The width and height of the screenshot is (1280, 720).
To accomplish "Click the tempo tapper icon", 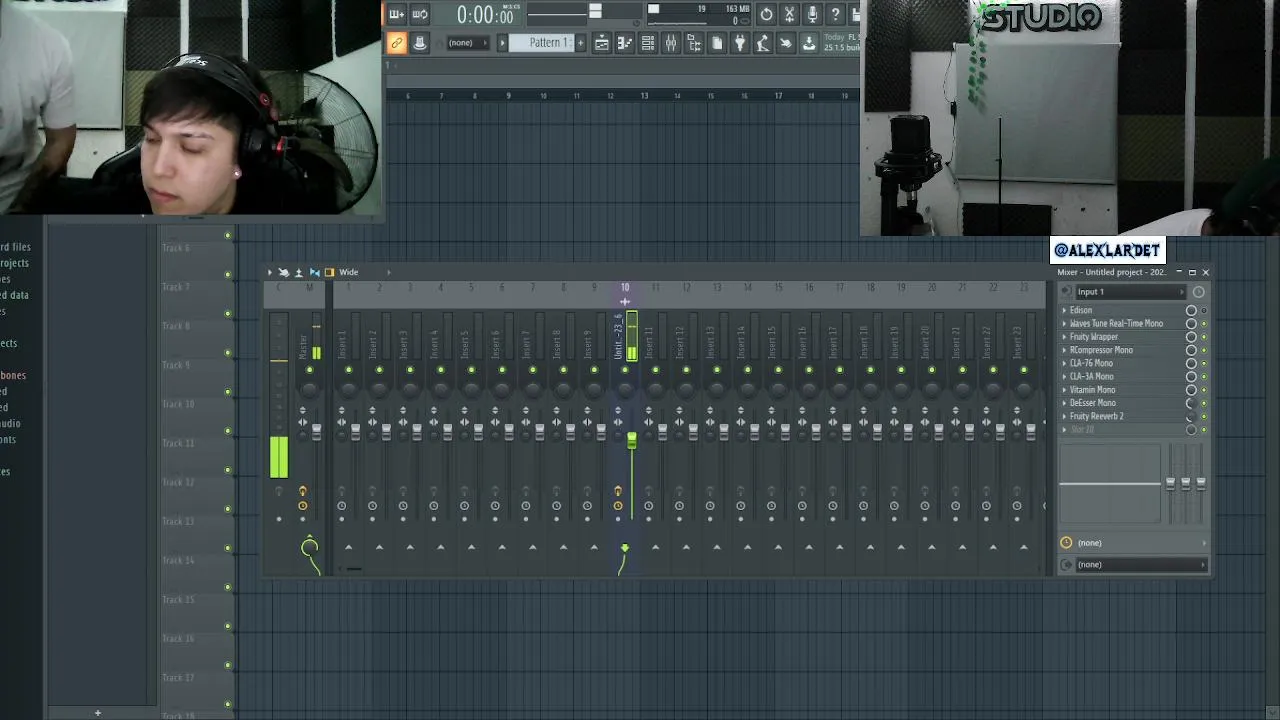I will 763,43.
